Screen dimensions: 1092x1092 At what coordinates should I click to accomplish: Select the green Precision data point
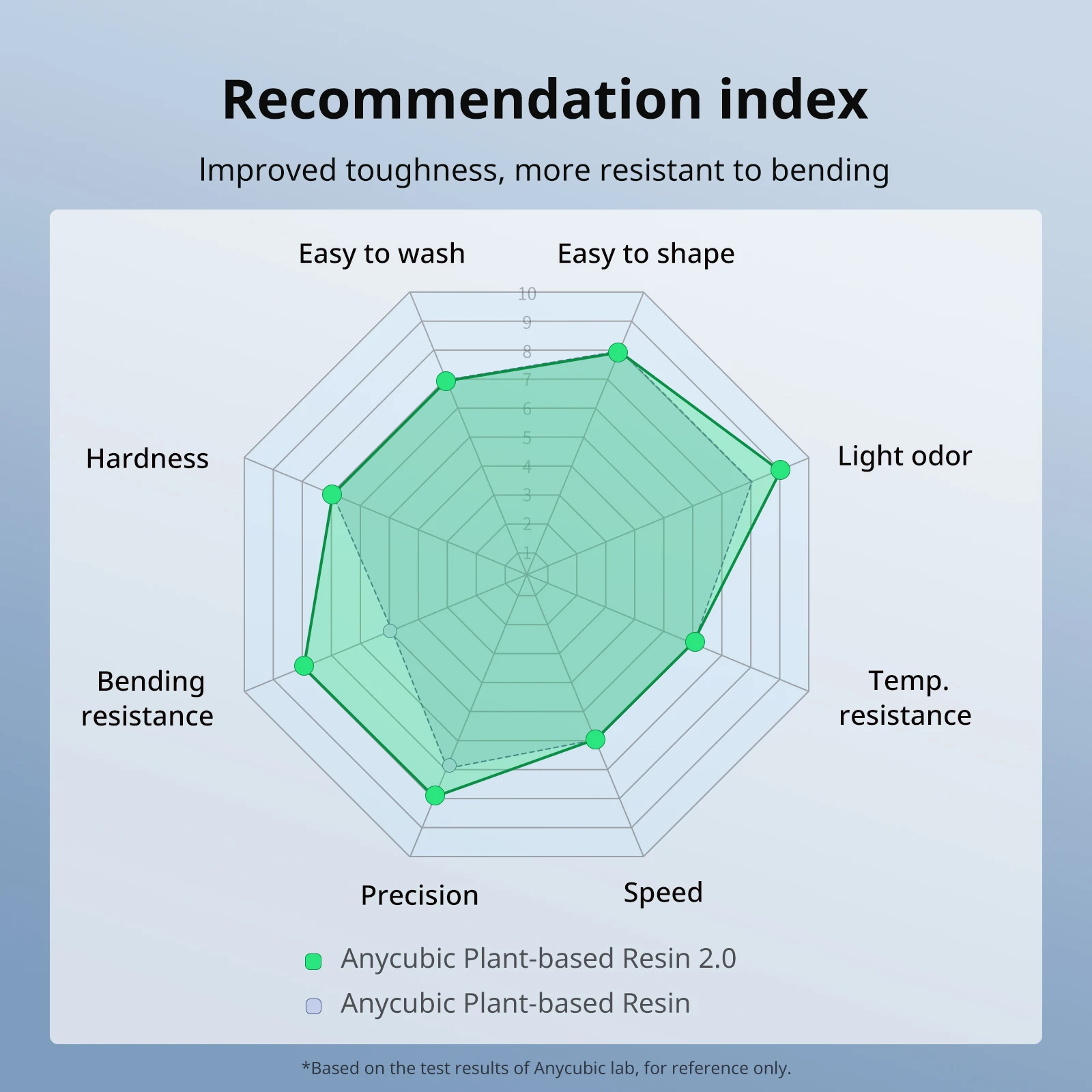click(x=435, y=795)
